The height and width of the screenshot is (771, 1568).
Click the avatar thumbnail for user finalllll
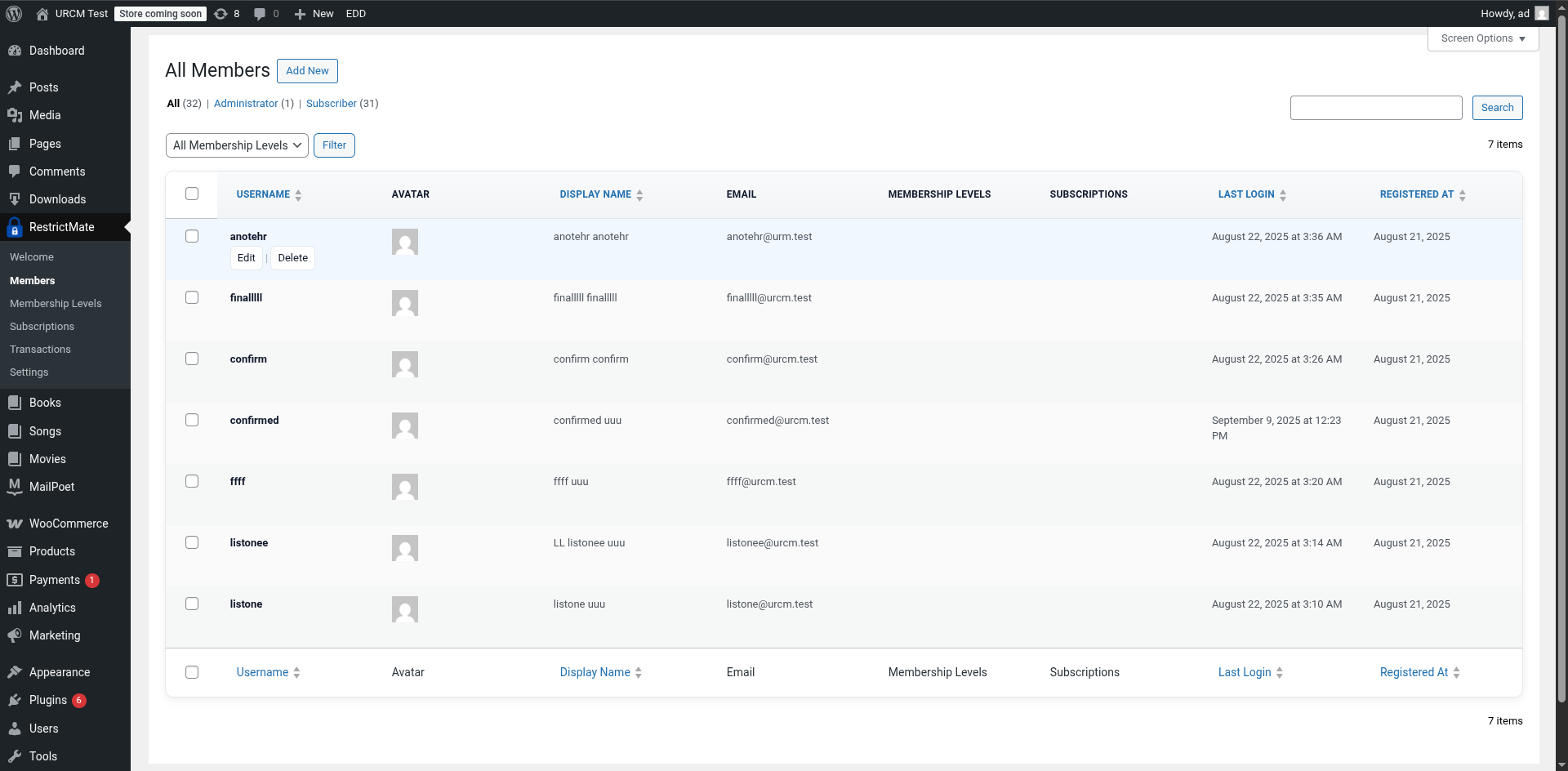404,303
